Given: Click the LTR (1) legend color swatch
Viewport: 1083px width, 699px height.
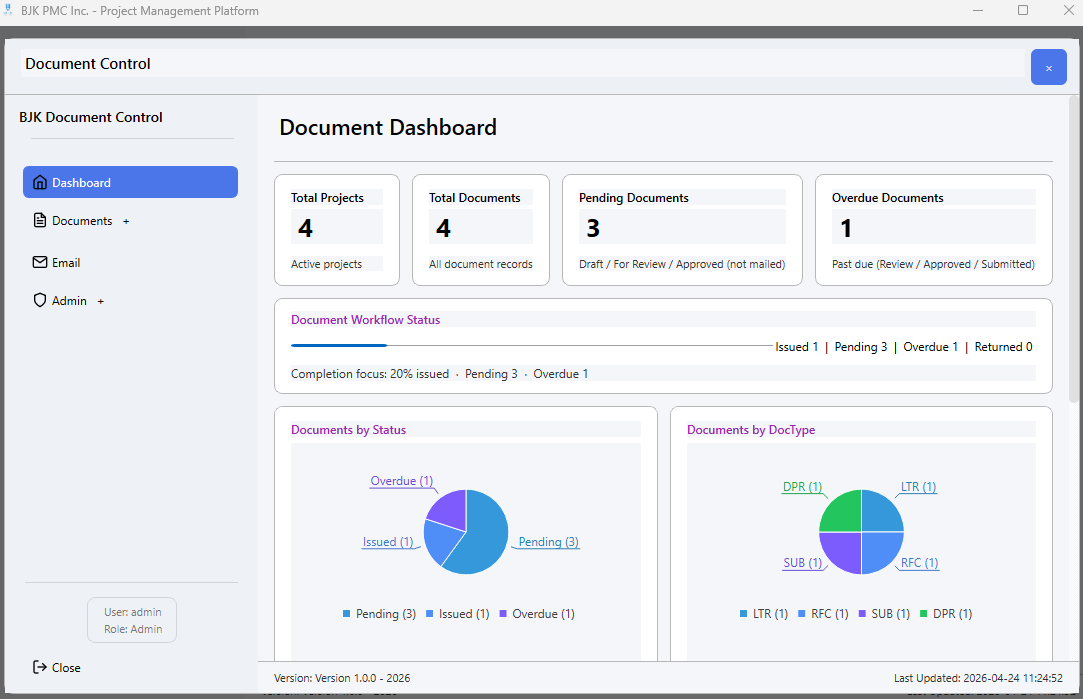Looking at the screenshot, I should (x=743, y=613).
